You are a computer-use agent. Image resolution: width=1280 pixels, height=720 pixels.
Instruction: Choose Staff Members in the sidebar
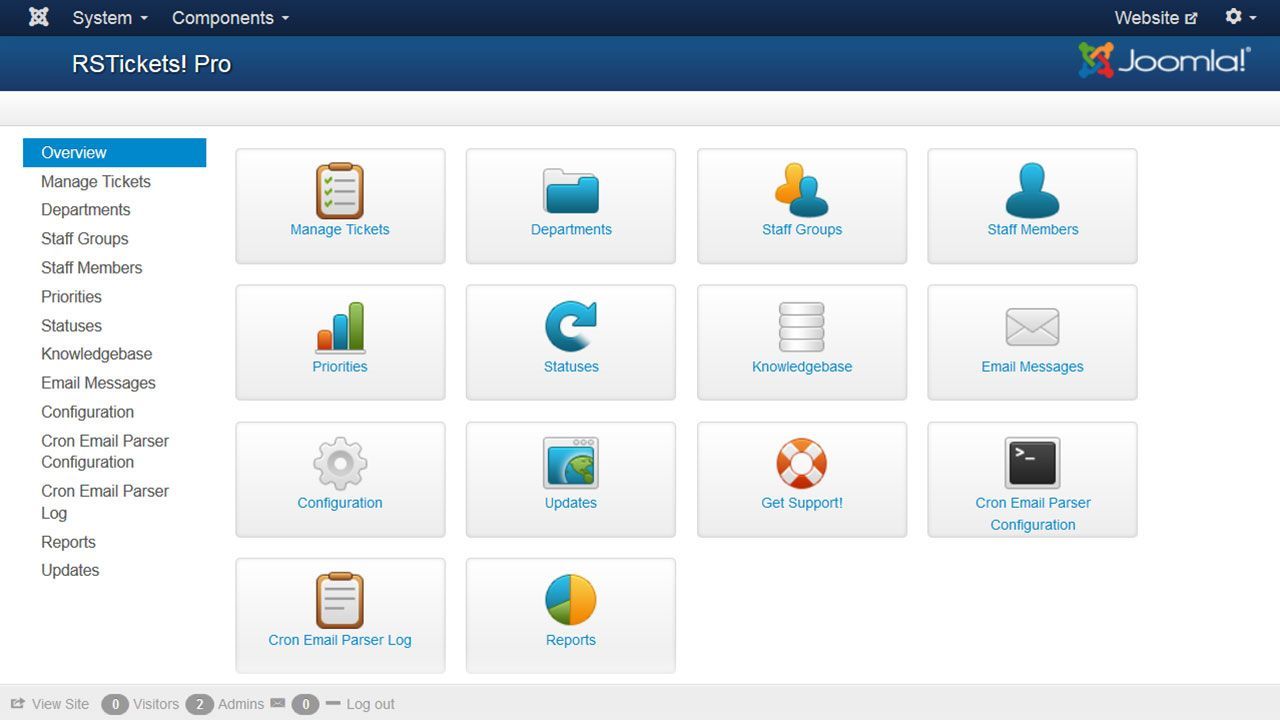[92, 268]
